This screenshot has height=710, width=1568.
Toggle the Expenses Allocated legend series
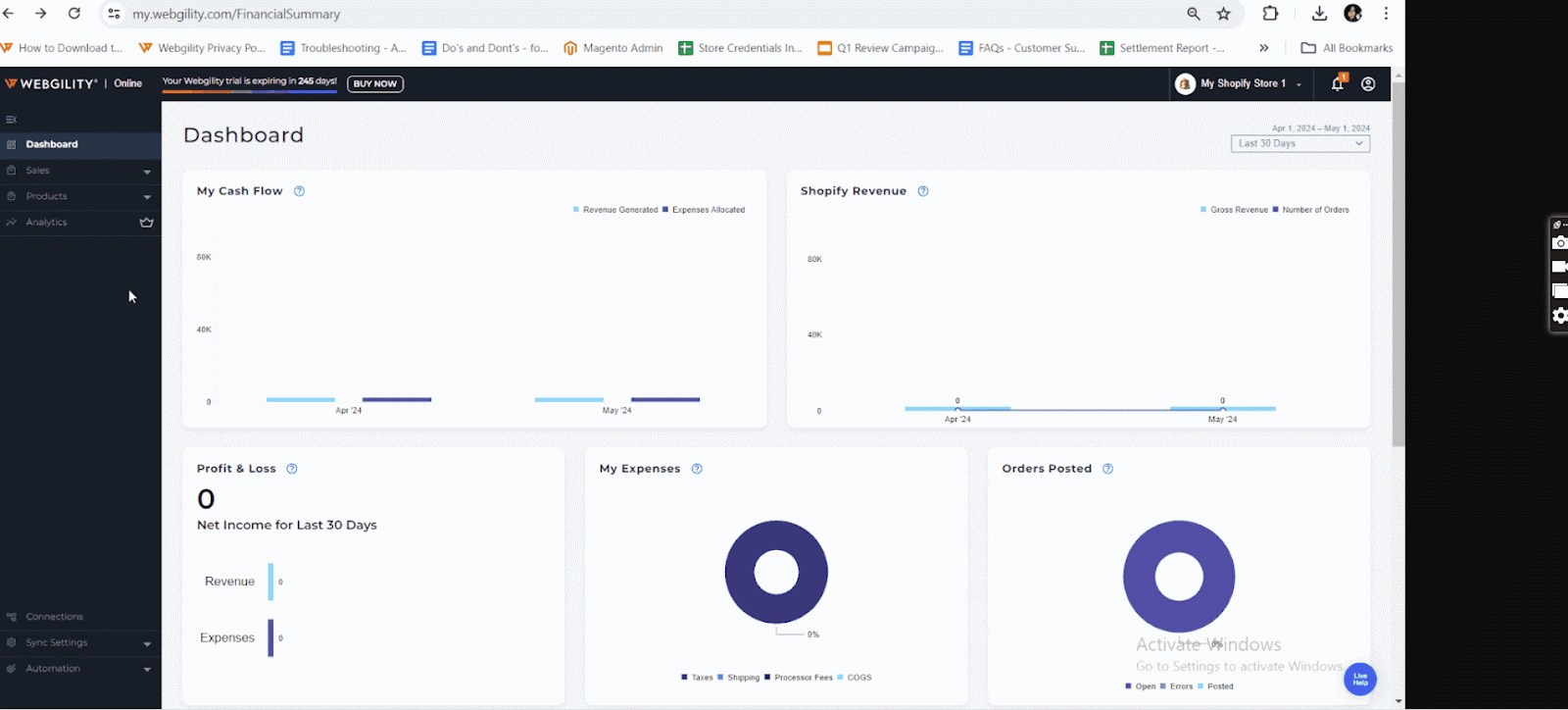click(x=704, y=210)
